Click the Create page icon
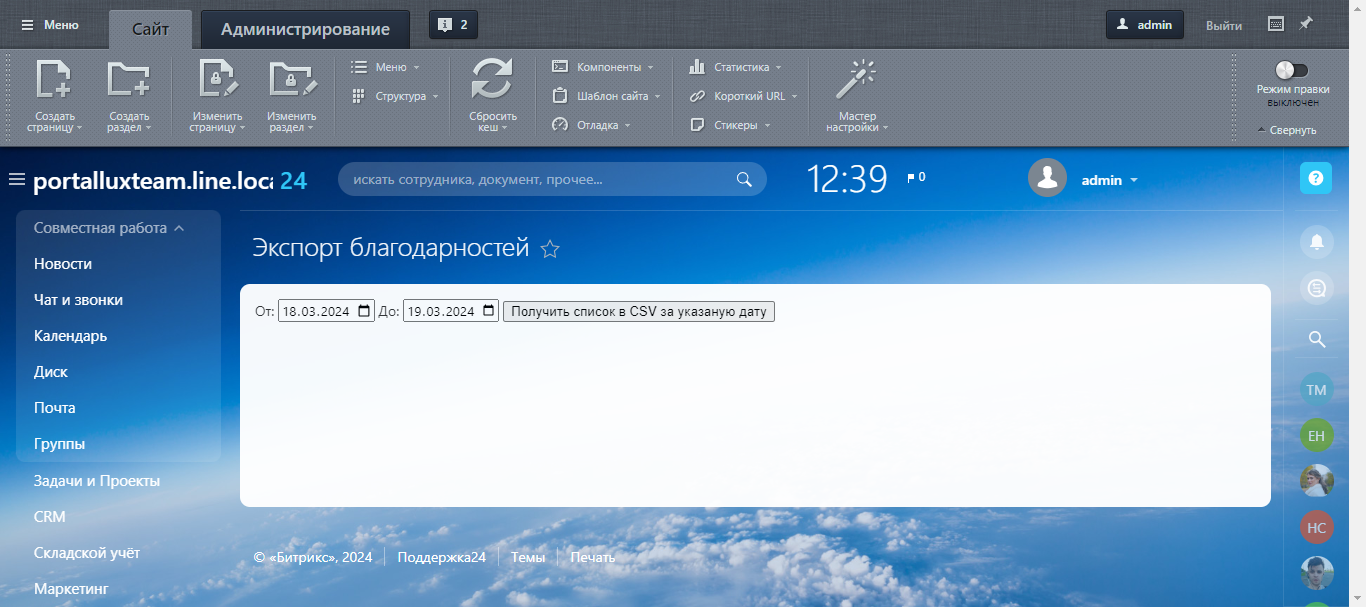The width and height of the screenshot is (1366, 607). tap(52, 80)
